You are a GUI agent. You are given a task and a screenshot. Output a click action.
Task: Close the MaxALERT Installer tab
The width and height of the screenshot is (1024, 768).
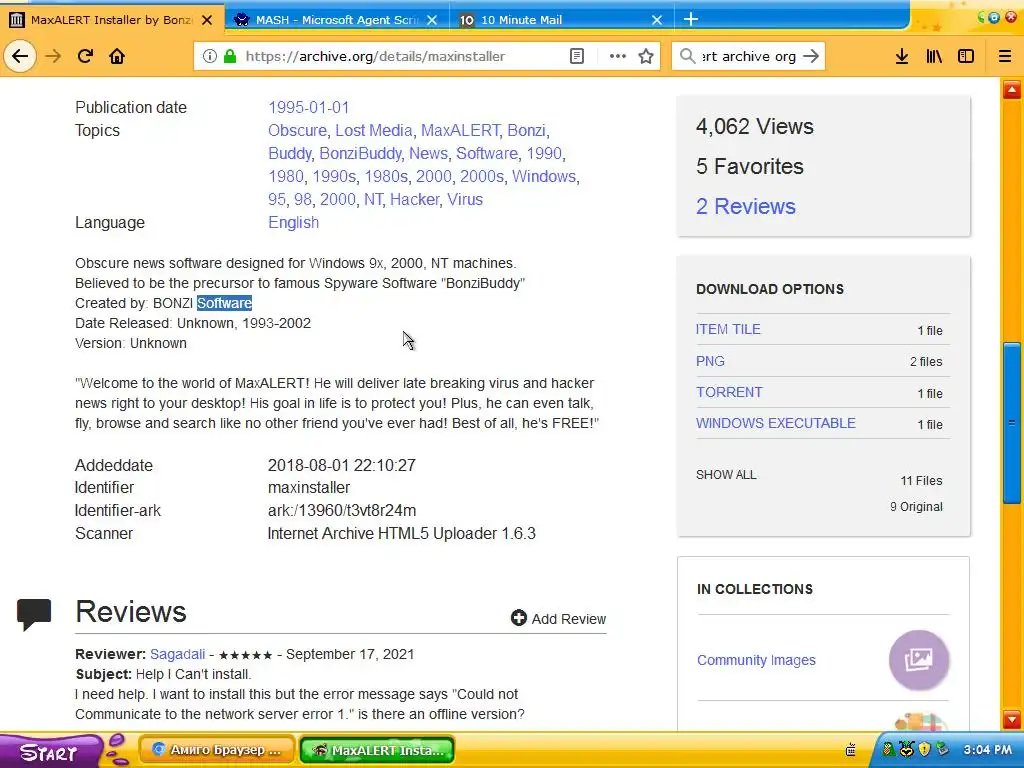point(207,20)
